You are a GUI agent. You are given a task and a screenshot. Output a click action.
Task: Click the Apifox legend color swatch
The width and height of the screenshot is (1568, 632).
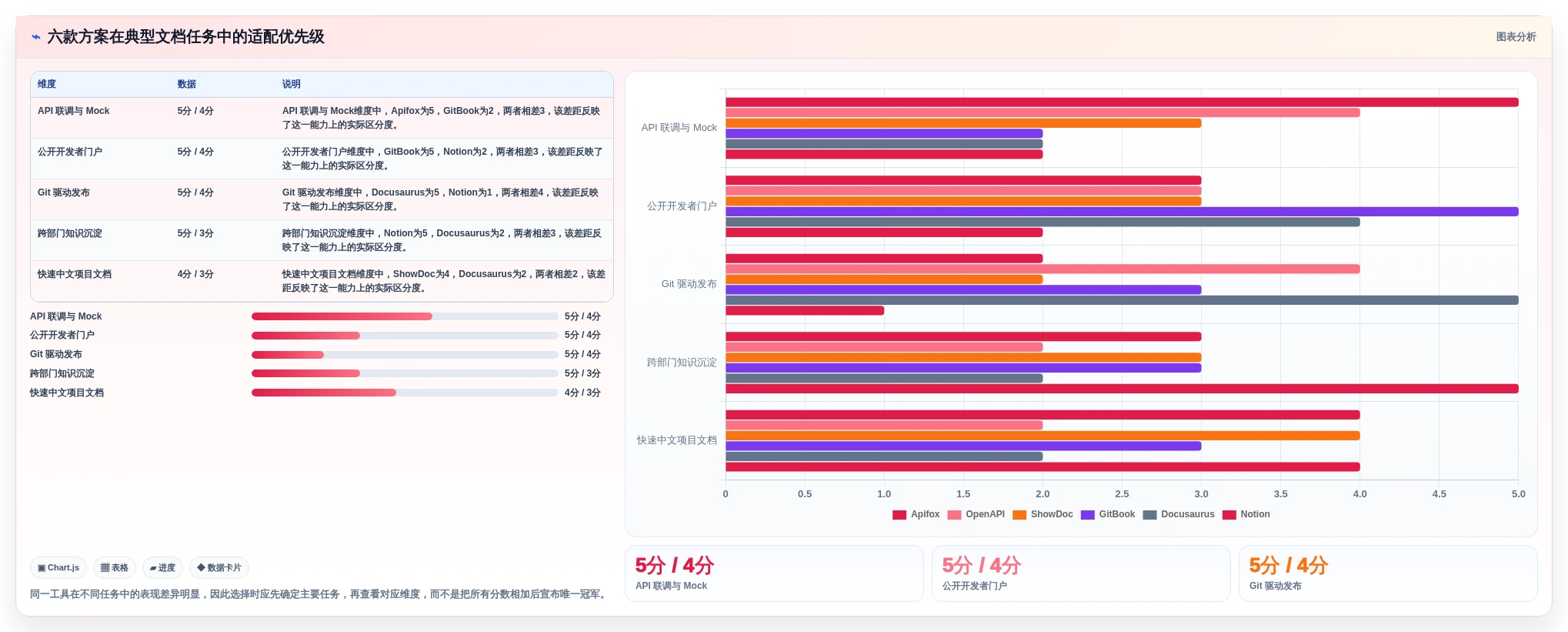coord(899,515)
